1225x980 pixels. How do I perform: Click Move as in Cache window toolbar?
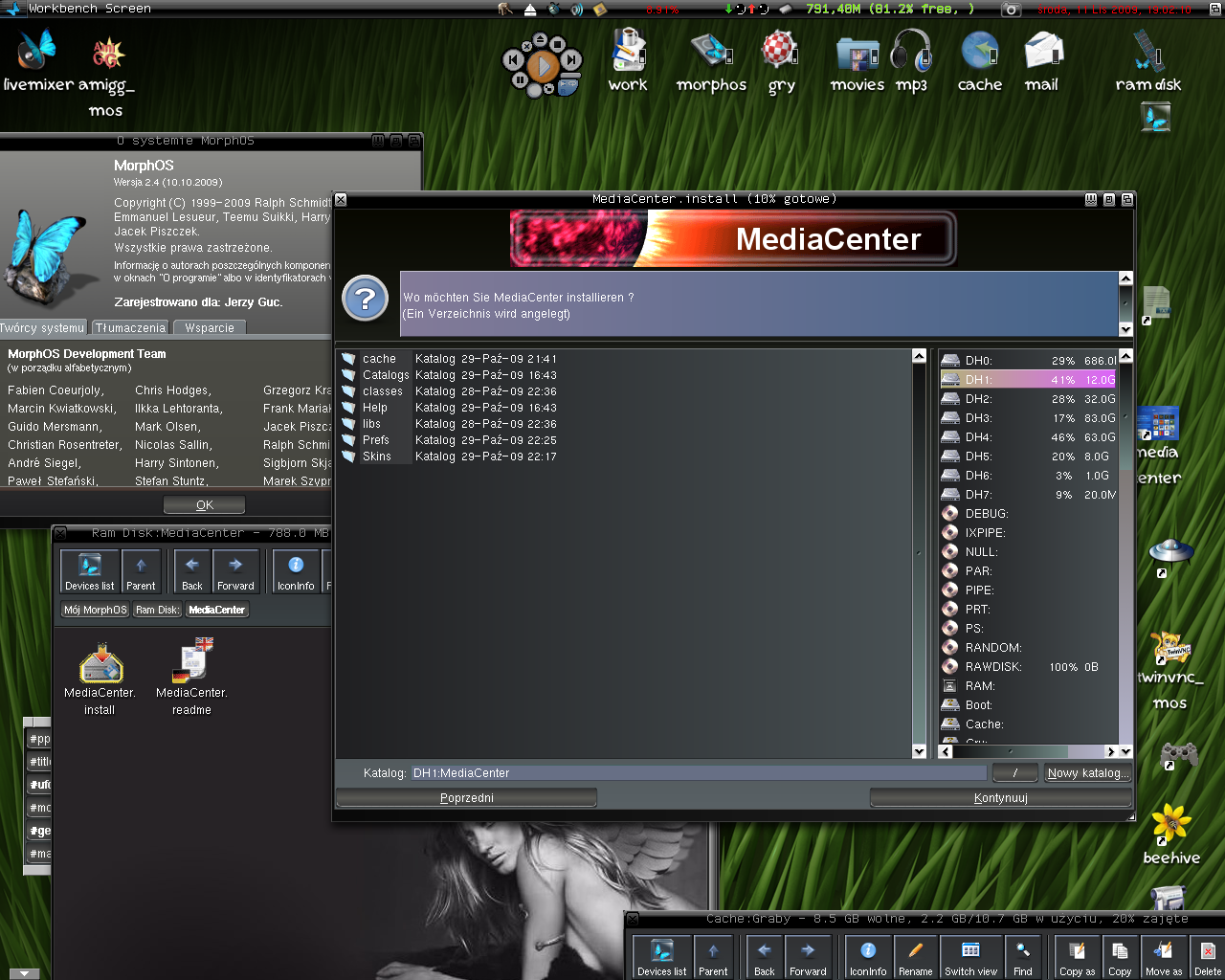click(1164, 957)
